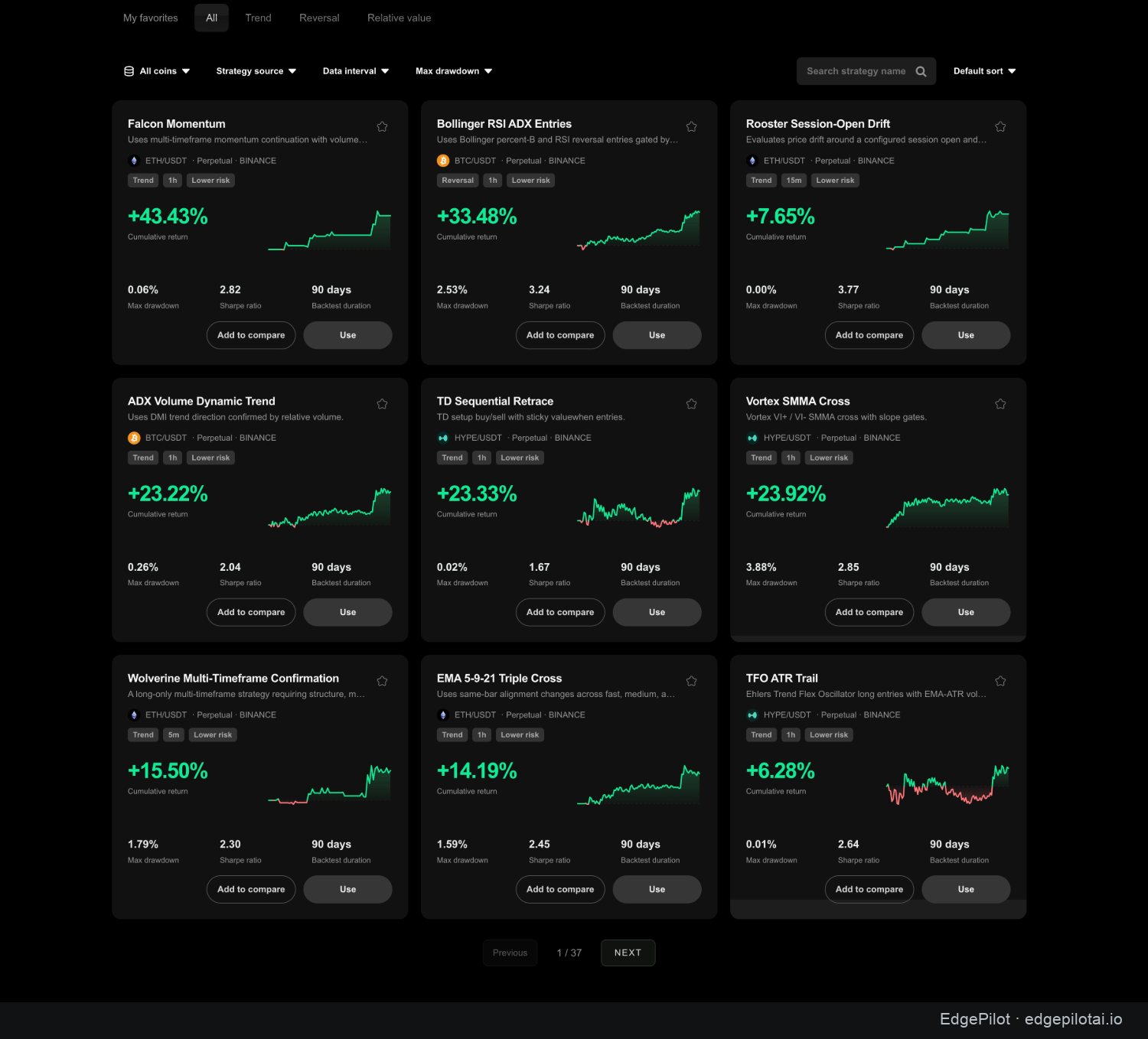
Task: Expand the Max drawdown filter
Action: coord(454,71)
